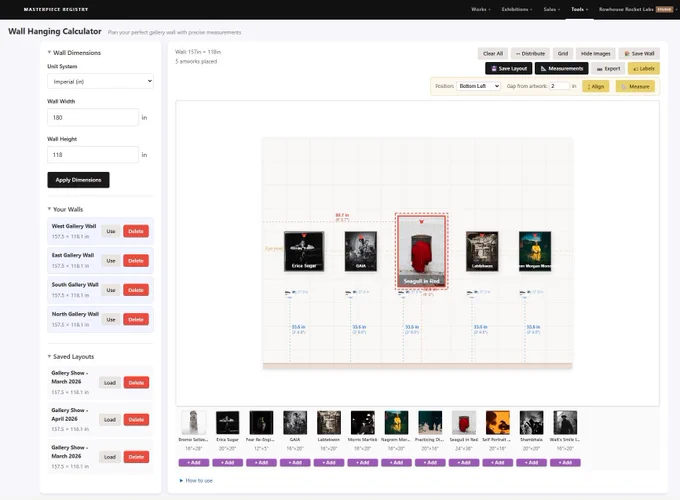Select the Erica Sugar artwork on wall
The height and width of the screenshot is (500, 680).
(304, 251)
